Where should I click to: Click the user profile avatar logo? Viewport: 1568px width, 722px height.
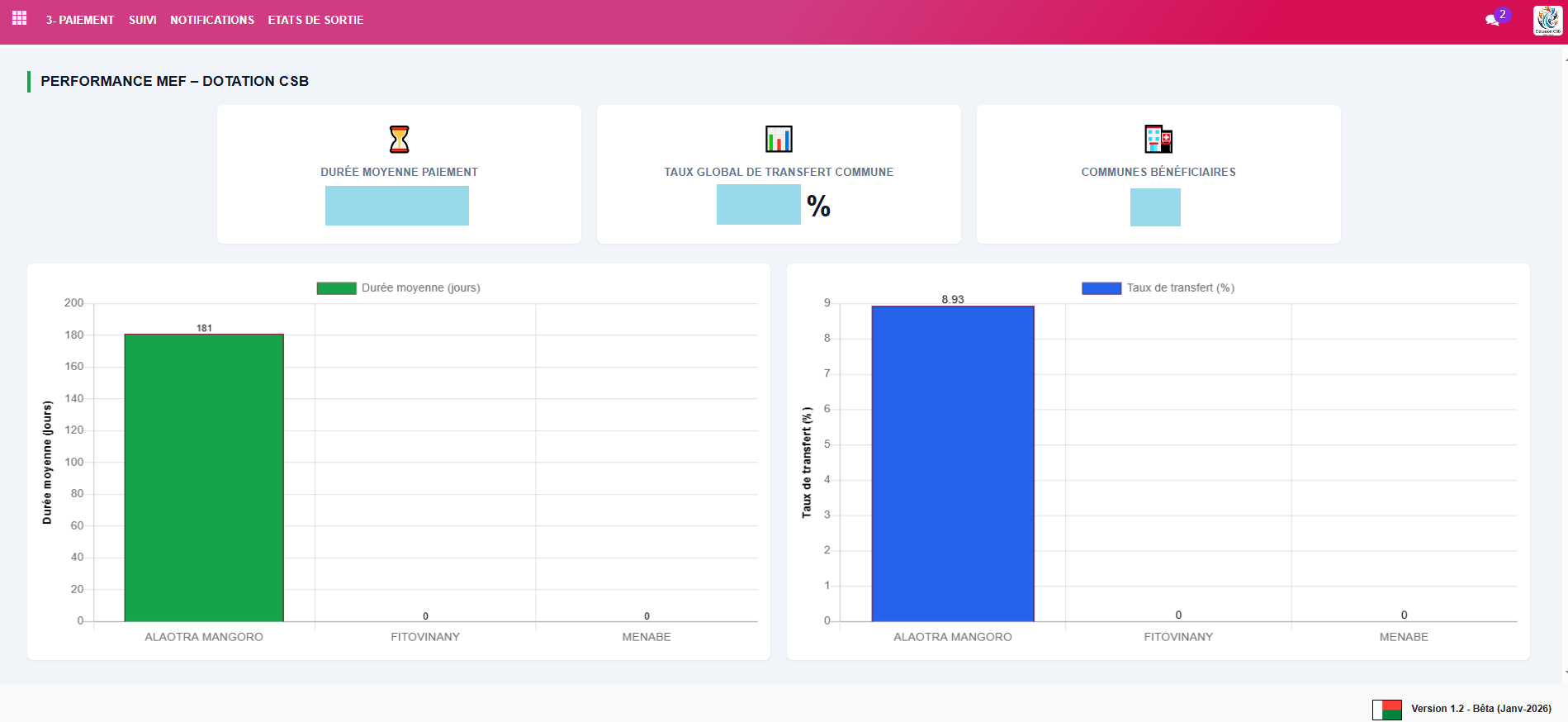tap(1547, 21)
